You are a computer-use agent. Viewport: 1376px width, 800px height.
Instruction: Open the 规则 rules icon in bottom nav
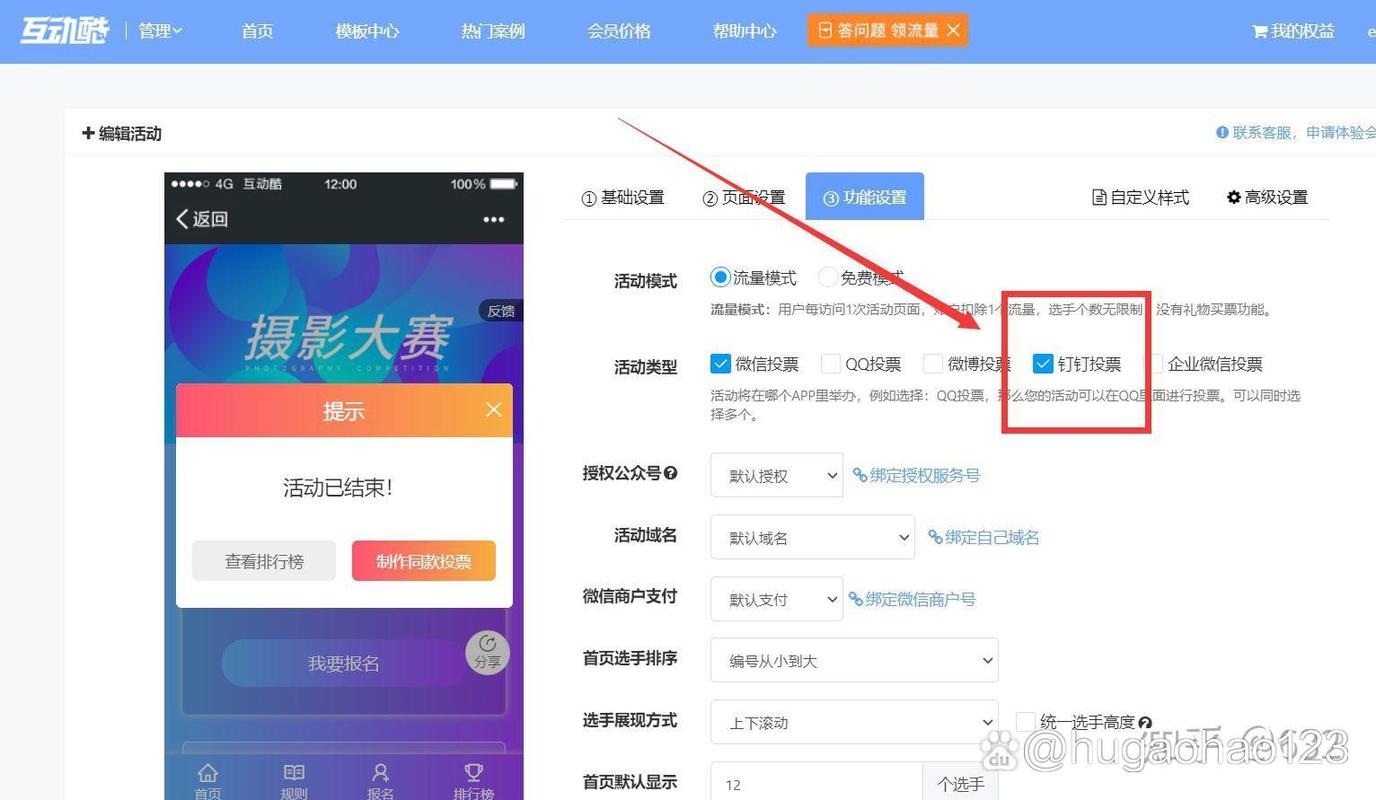(x=293, y=773)
